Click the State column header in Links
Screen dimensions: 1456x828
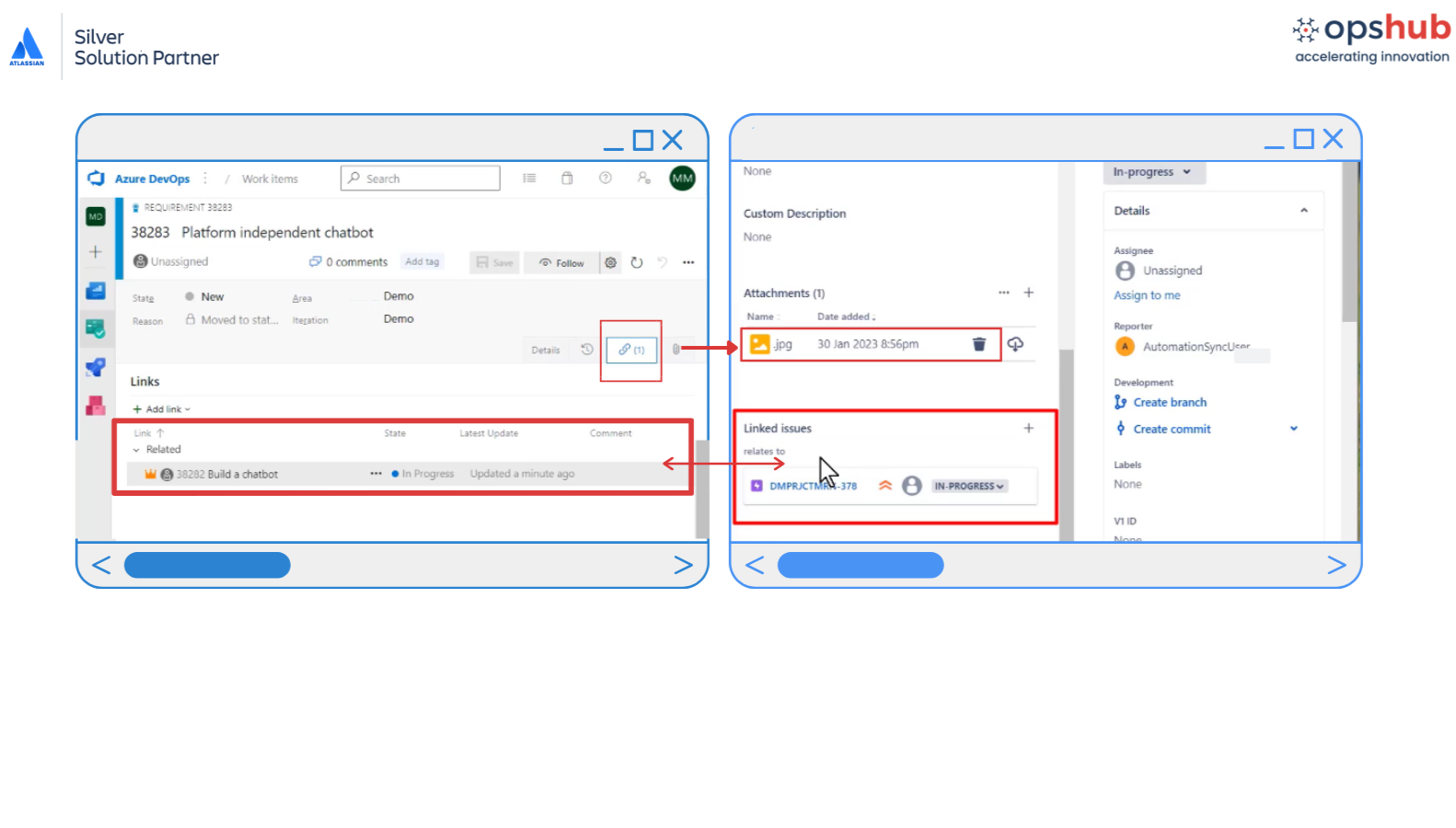click(395, 433)
